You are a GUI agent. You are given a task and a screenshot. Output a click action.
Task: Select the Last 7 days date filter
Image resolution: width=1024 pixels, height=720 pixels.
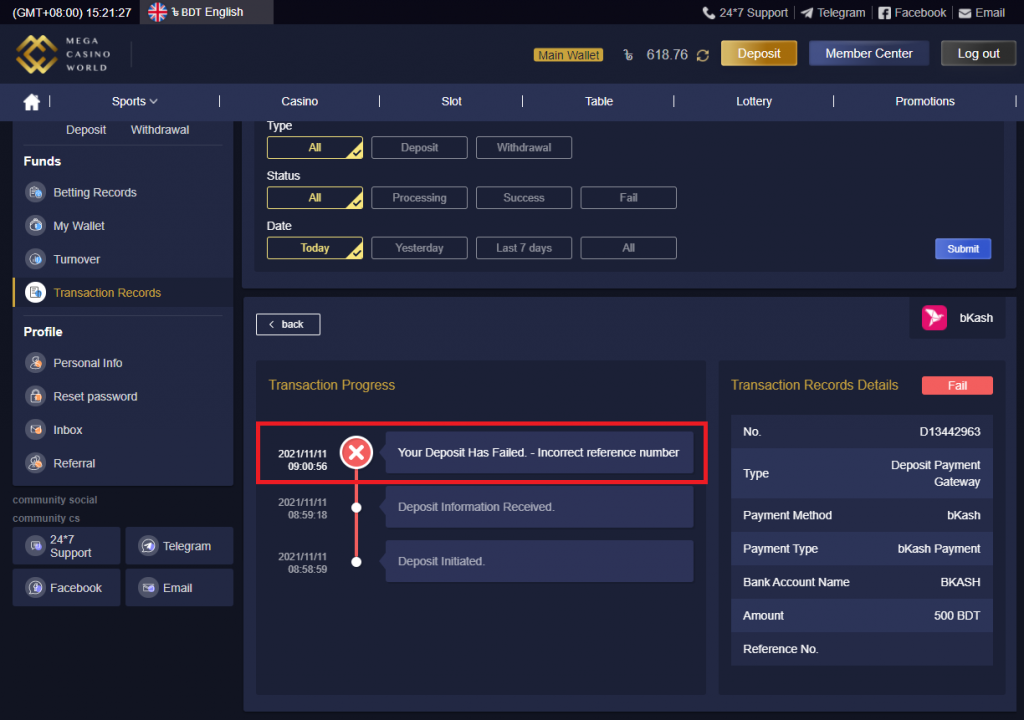pyautogui.click(x=524, y=248)
